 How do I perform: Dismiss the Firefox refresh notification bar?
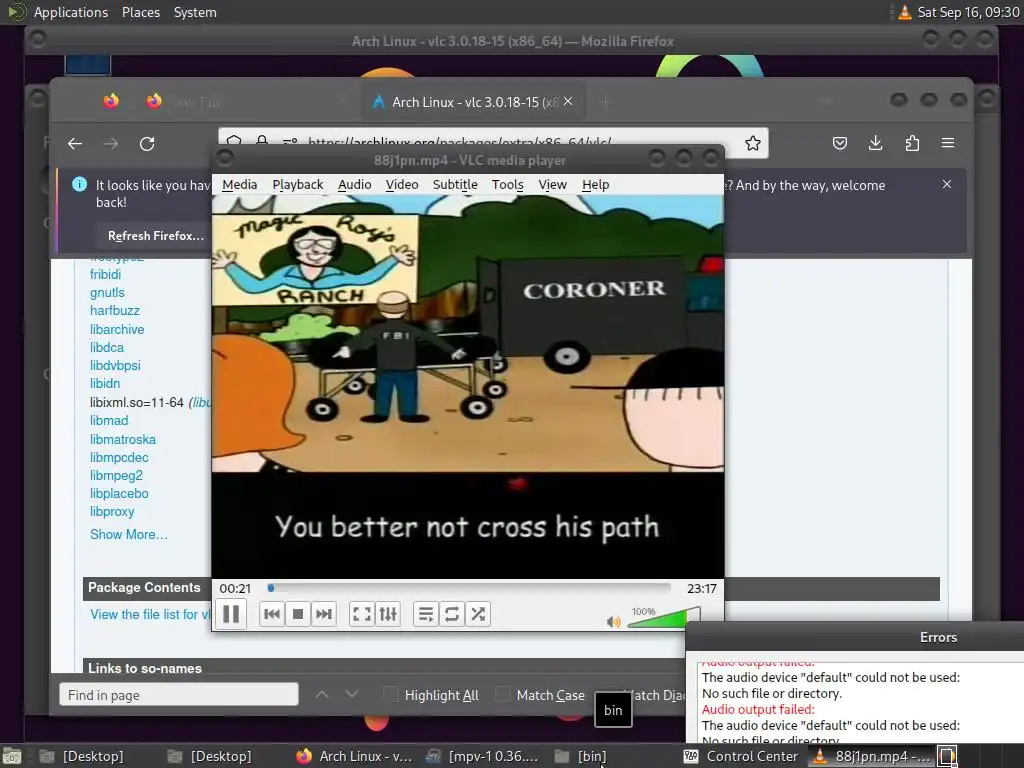click(x=947, y=185)
